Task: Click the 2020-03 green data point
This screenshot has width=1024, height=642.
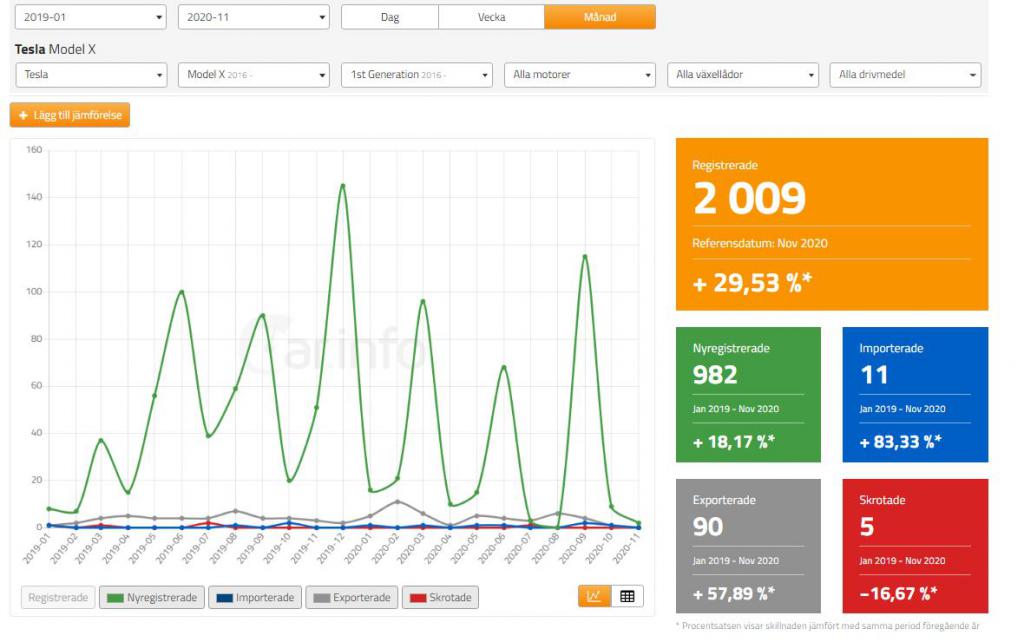Action: pos(423,301)
